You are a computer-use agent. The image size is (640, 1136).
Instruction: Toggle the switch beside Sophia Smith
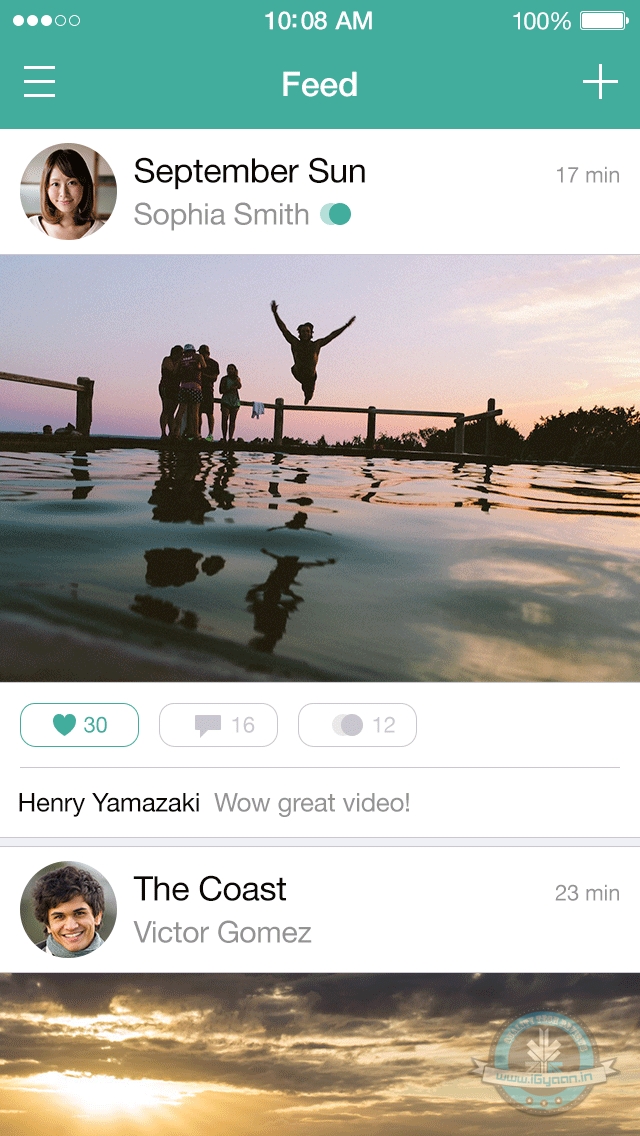coord(336,214)
